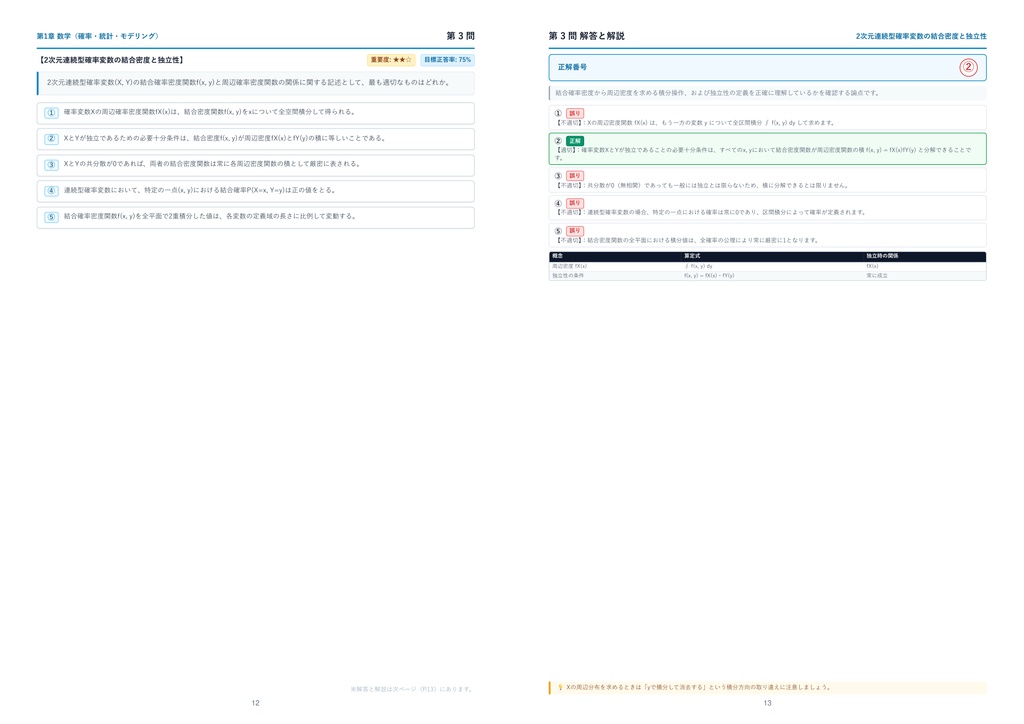Click the explanation starting 【不適切】：Xの周辺密度関数

point(695,123)
